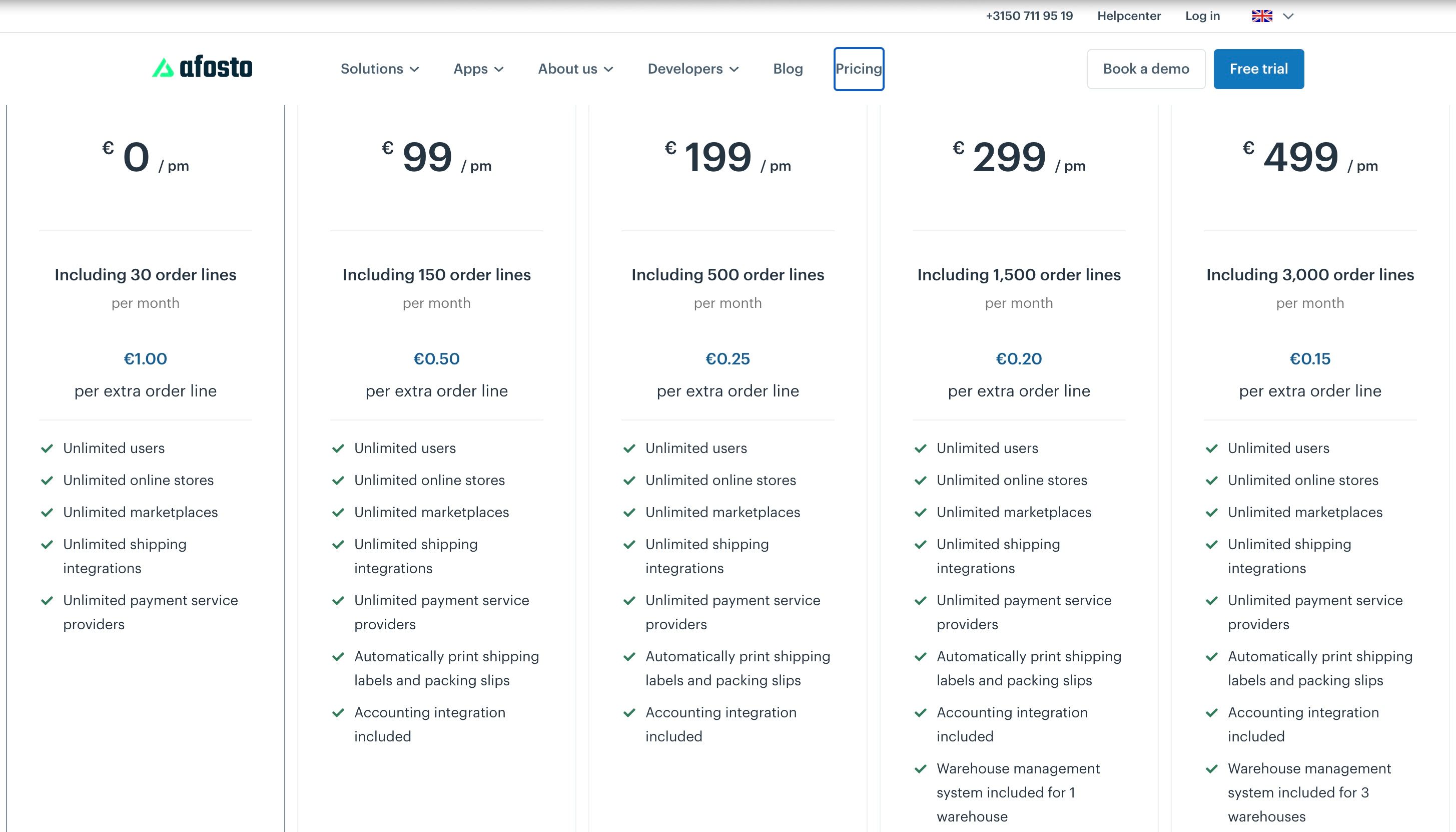This screenshot has height=832, width=1456.
Task: Click checkmark beside Unlimited shipping integrations in €299 plan
Action: click(x=921, y=545)
